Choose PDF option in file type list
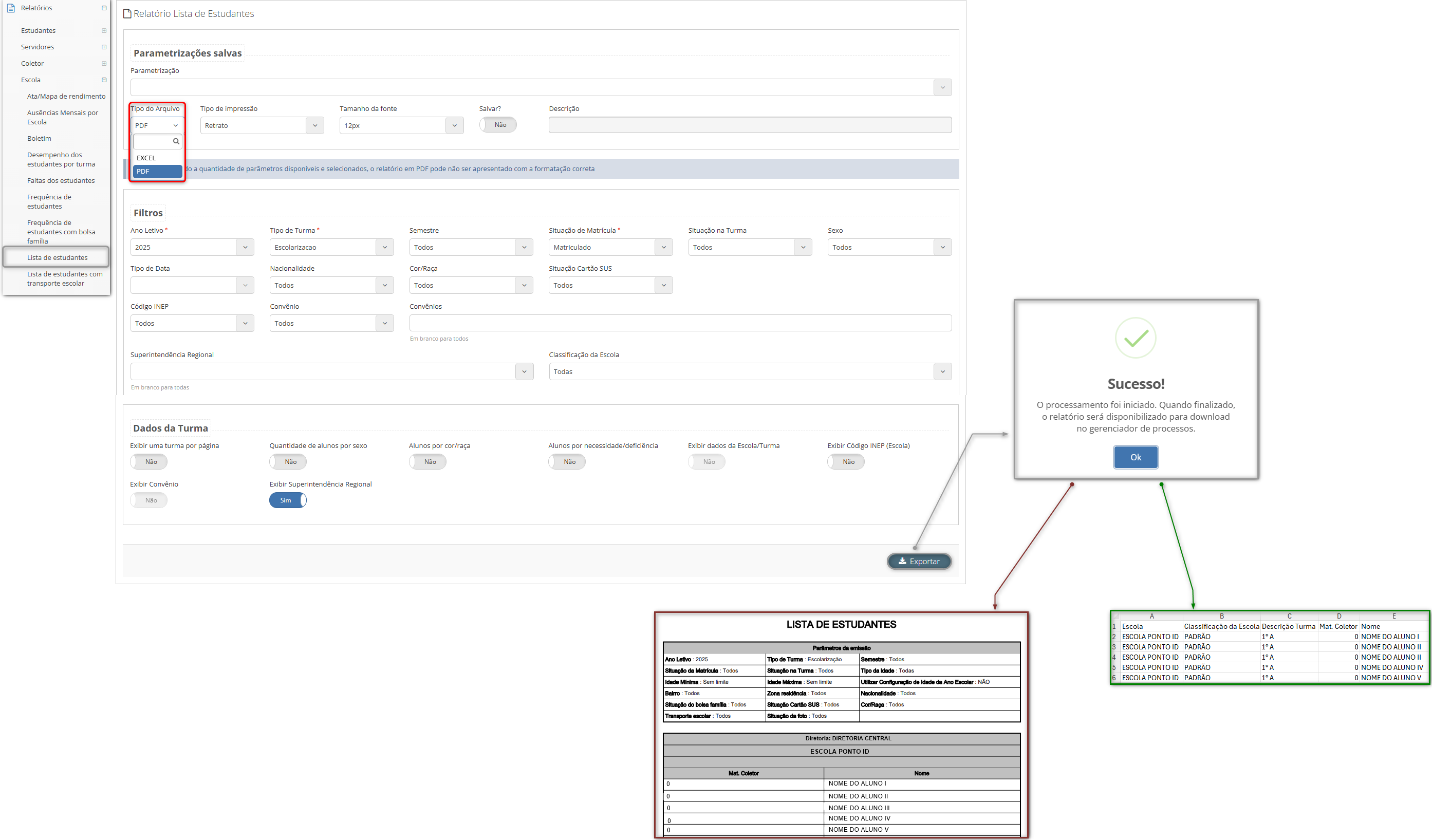This screenshot has height=840, width=1432. pos(157,171)
